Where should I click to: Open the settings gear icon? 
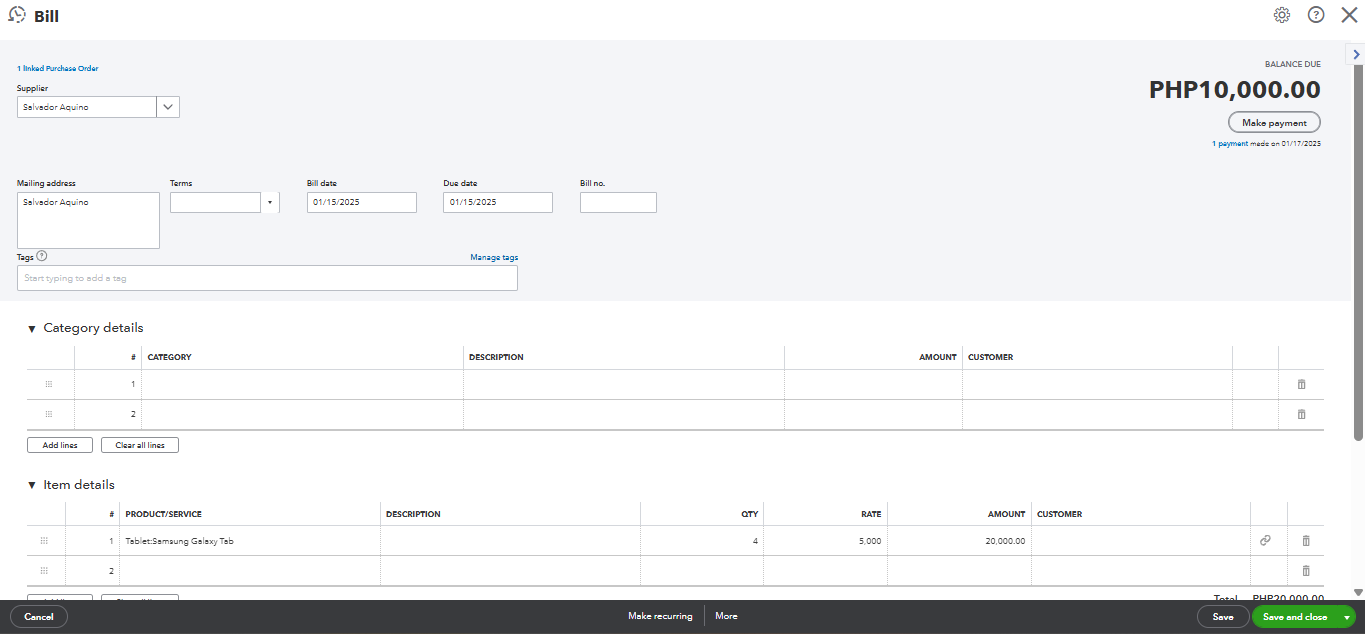click(x=1282, y=15)
